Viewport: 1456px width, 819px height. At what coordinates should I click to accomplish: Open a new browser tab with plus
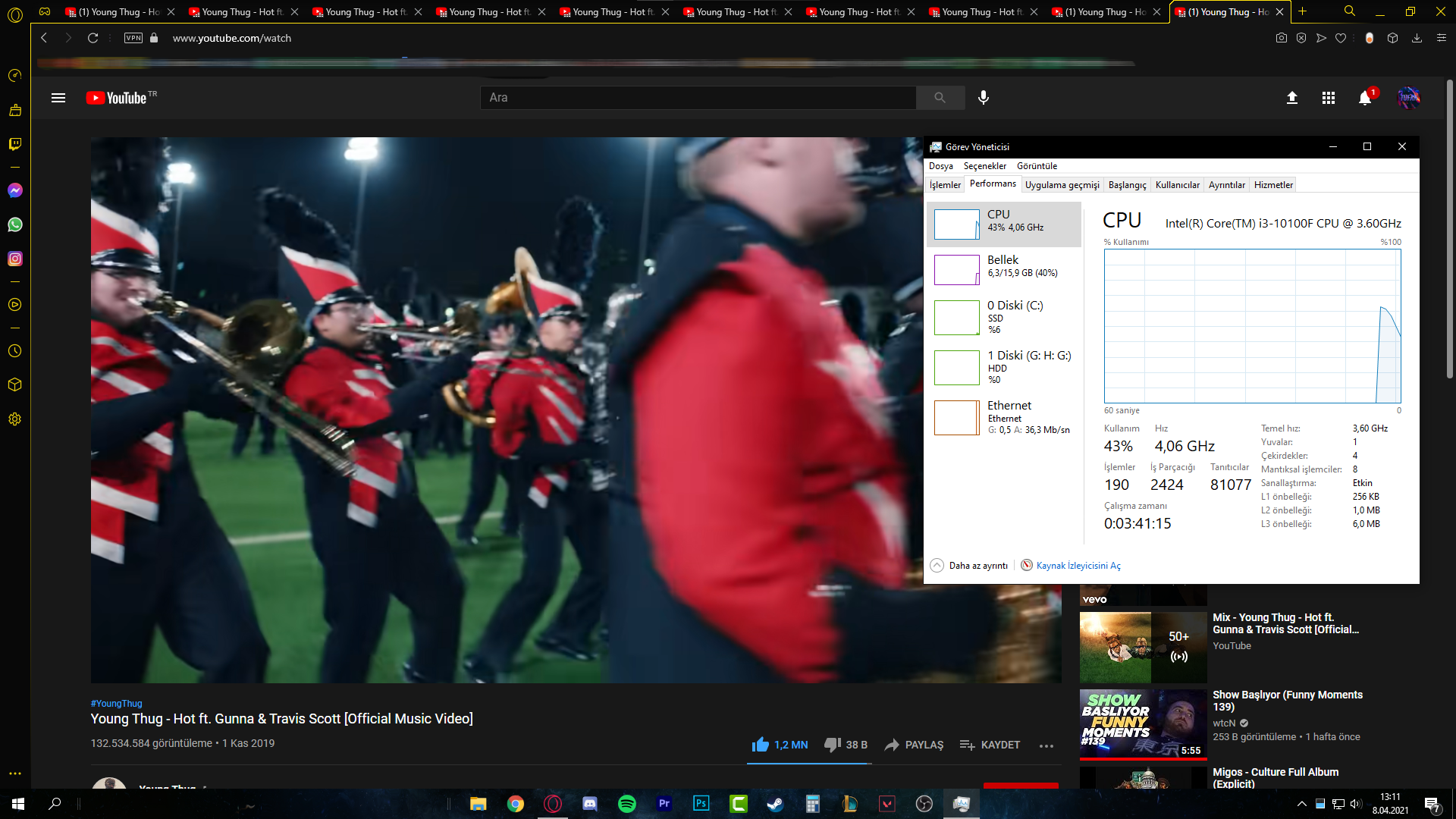coord(1303,11)
